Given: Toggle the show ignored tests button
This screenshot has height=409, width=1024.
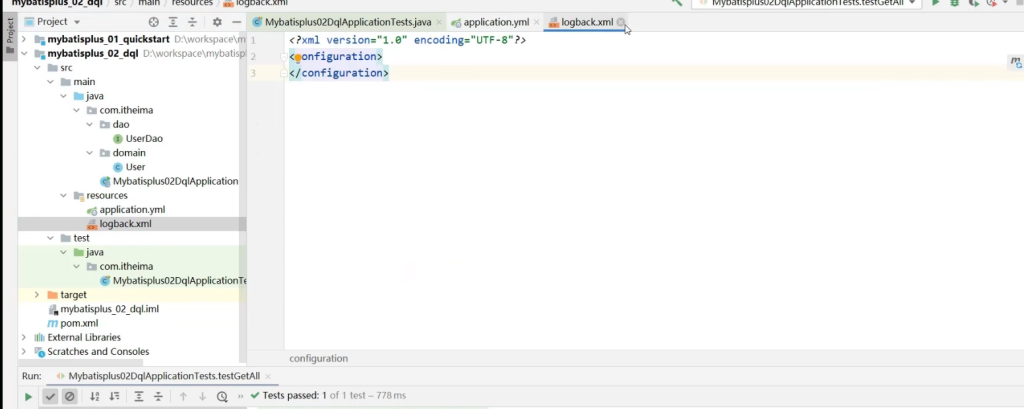Looking at the screenshot, I should coord(70,397).
